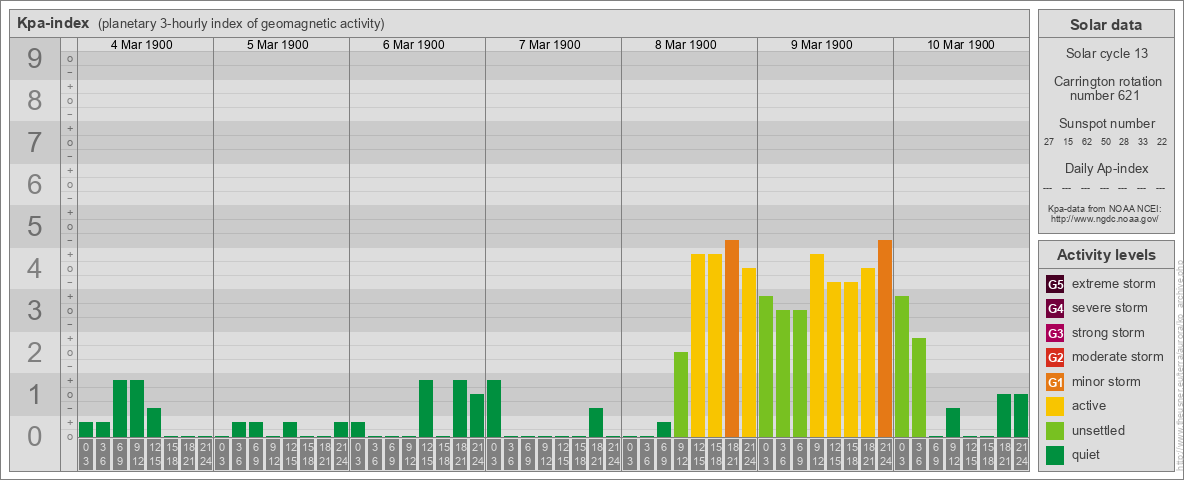This screenshot has height=480, width=1184.
Task: Click the 'moderate storm' legend label
Action: tap(1118, 357)
